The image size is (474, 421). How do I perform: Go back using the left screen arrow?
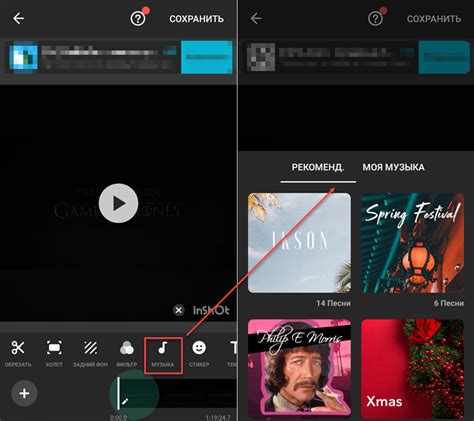(18, 18)
